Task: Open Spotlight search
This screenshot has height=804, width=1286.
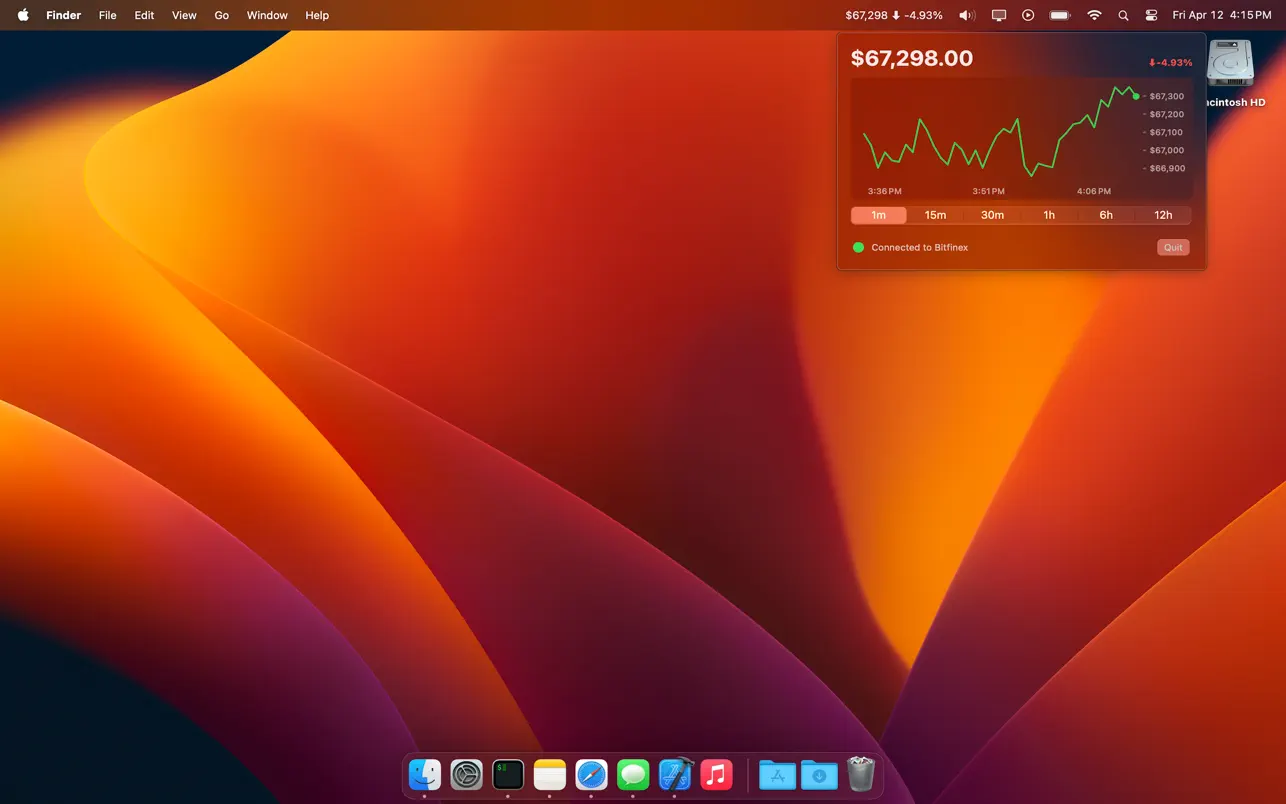Action: [x=1122, y=15]
